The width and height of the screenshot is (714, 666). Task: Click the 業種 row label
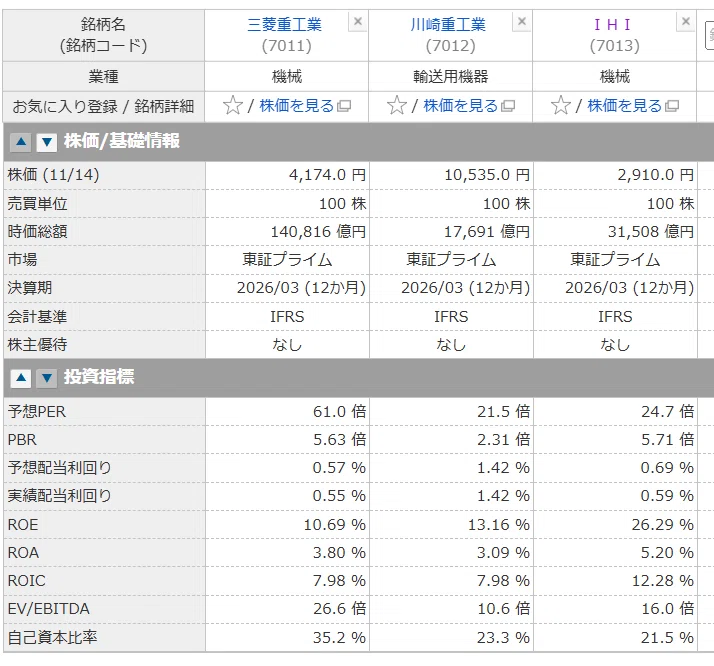[103, 76]
